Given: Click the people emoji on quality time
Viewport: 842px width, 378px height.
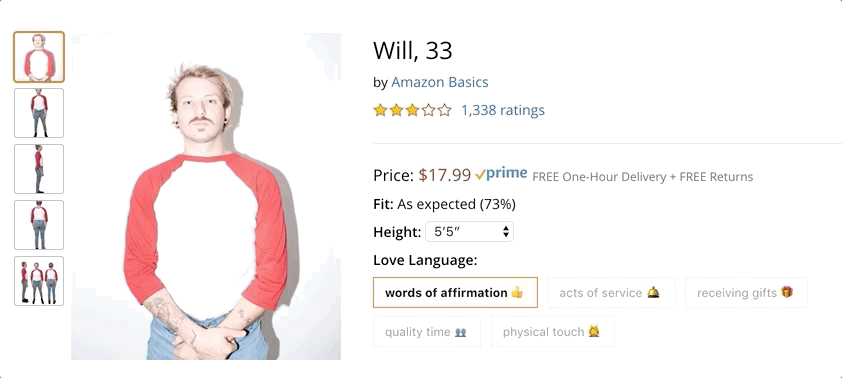Looking at the screenshot, I should tap(460, 332).
